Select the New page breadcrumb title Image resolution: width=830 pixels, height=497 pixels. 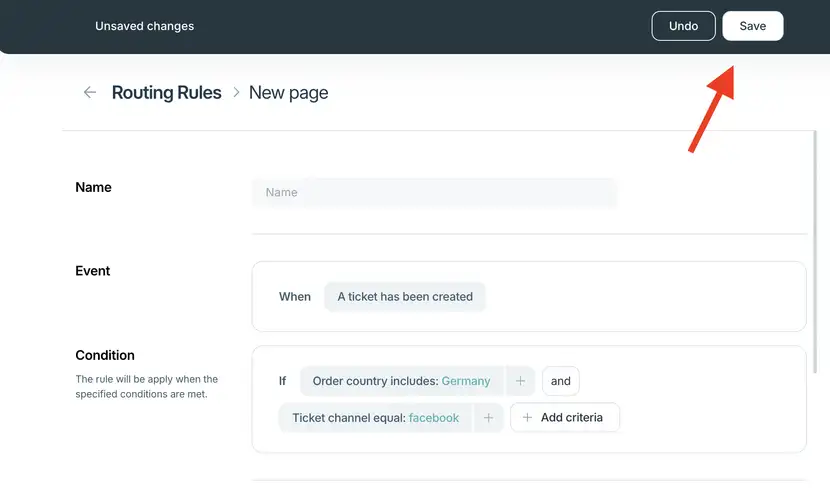(288, 93)
